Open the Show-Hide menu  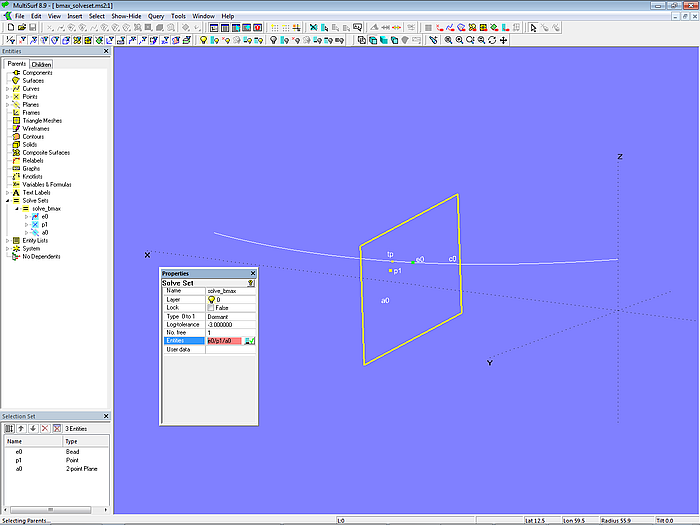(126, 16)
